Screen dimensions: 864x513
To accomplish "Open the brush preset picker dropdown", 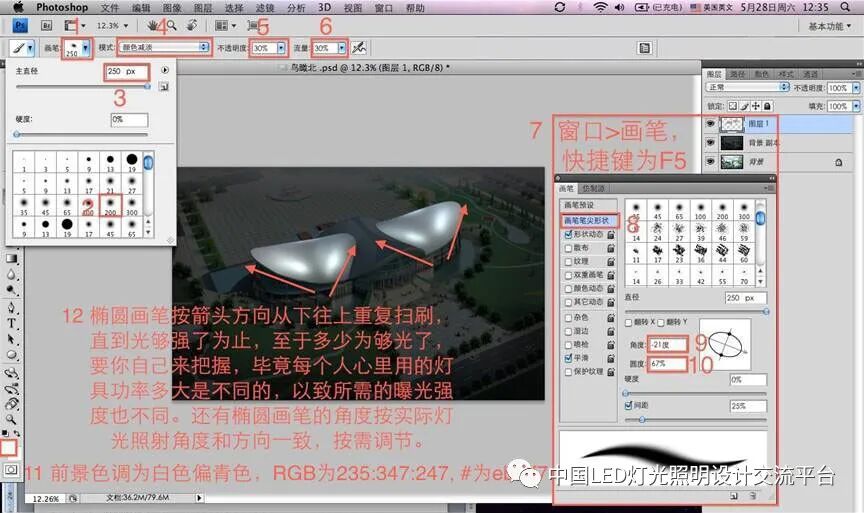I will (x=85, y=48).
